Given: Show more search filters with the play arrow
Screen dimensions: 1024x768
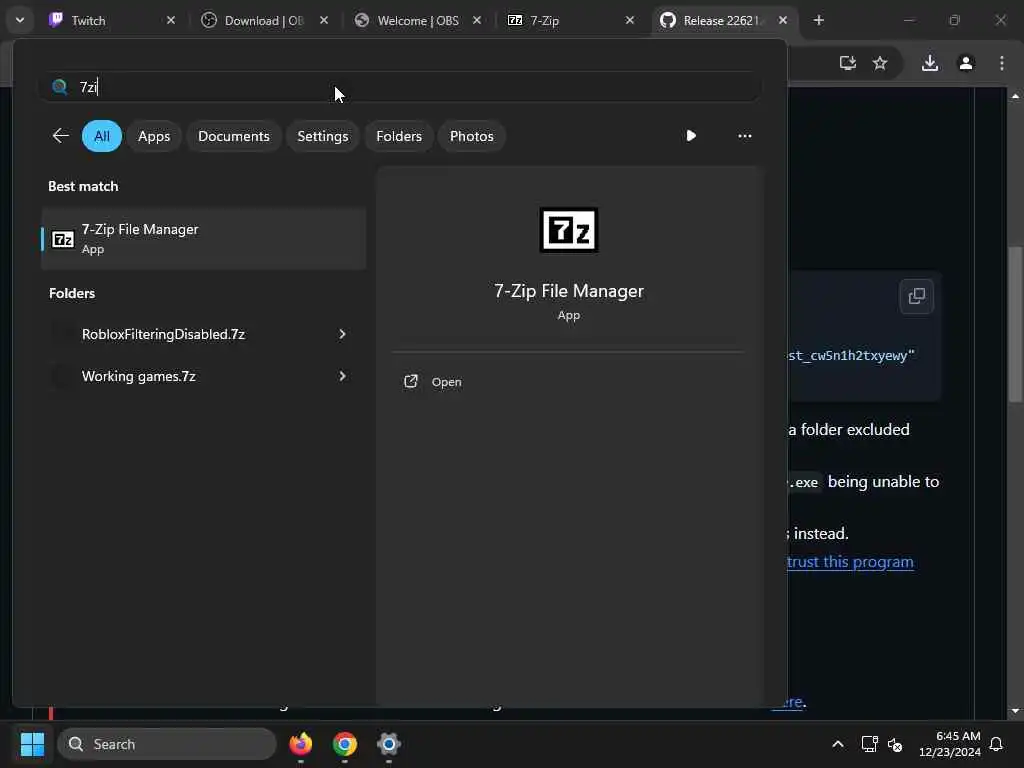Looking at the screenshot, I should click(x=691, y=136).
